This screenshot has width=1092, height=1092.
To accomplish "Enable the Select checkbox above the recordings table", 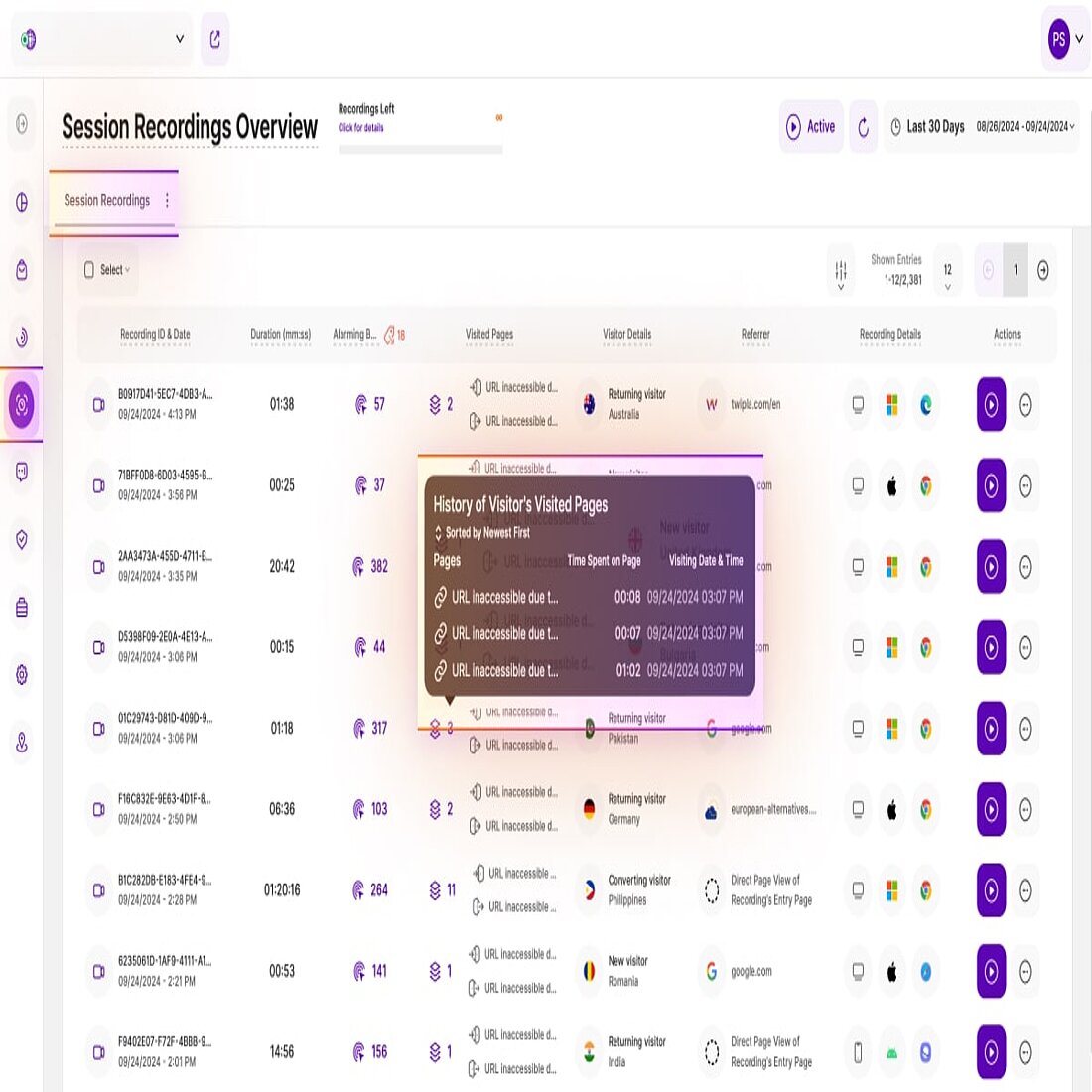I will 90,269.
